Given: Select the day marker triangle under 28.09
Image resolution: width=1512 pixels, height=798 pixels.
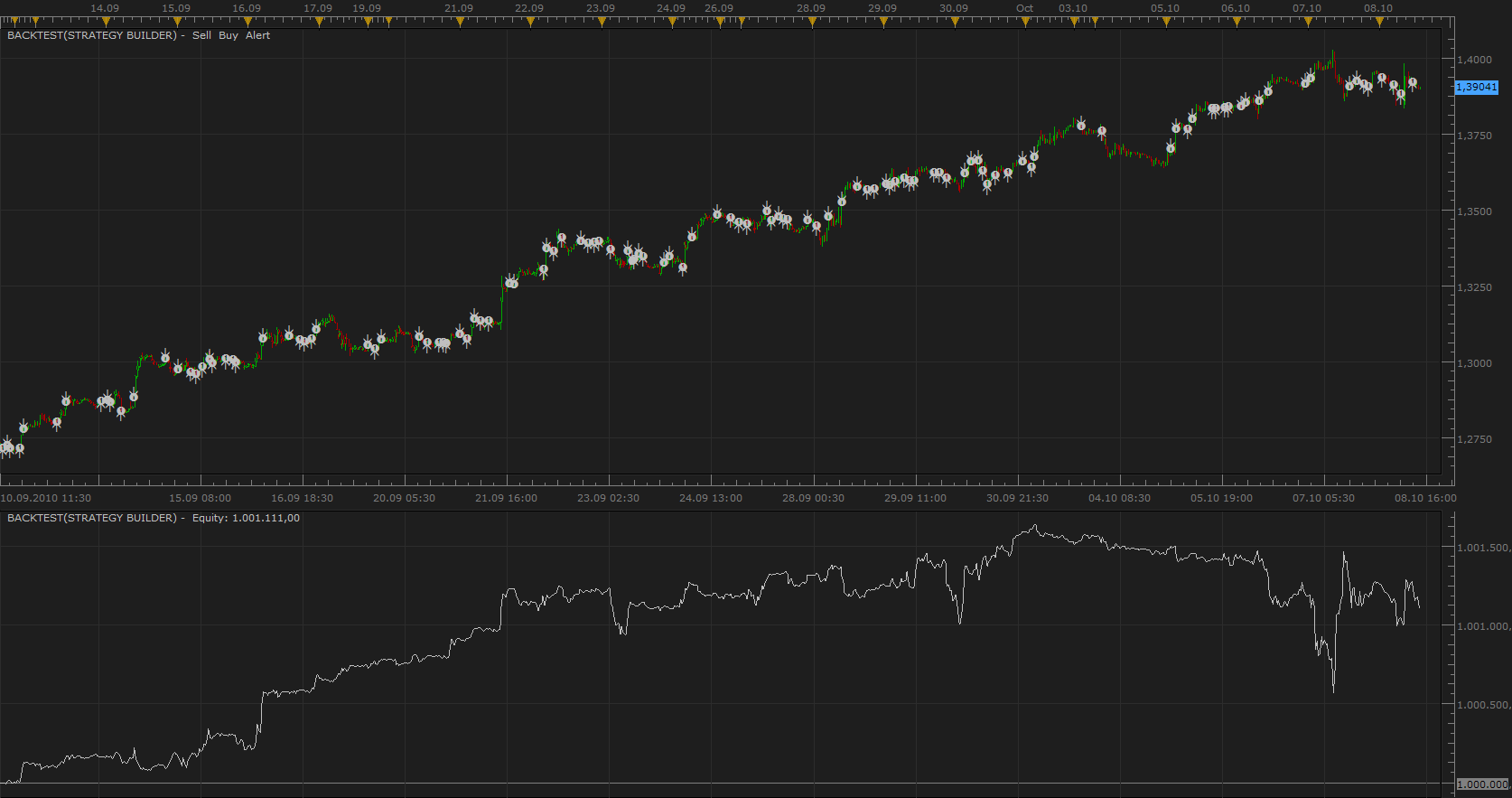Looking at the screenshot, I should coord(811,22).
